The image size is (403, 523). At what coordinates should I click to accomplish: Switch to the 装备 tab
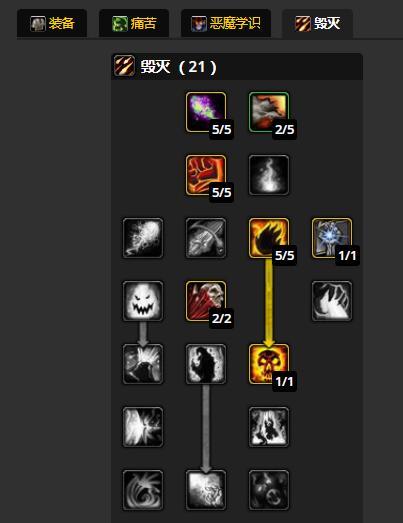coord(52,23)
